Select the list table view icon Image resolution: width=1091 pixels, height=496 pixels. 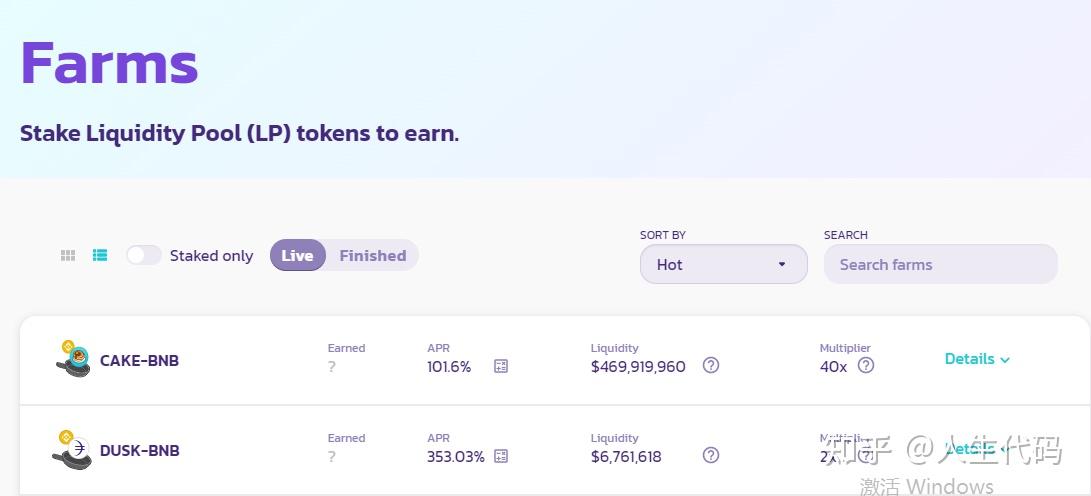coord(100,255)
